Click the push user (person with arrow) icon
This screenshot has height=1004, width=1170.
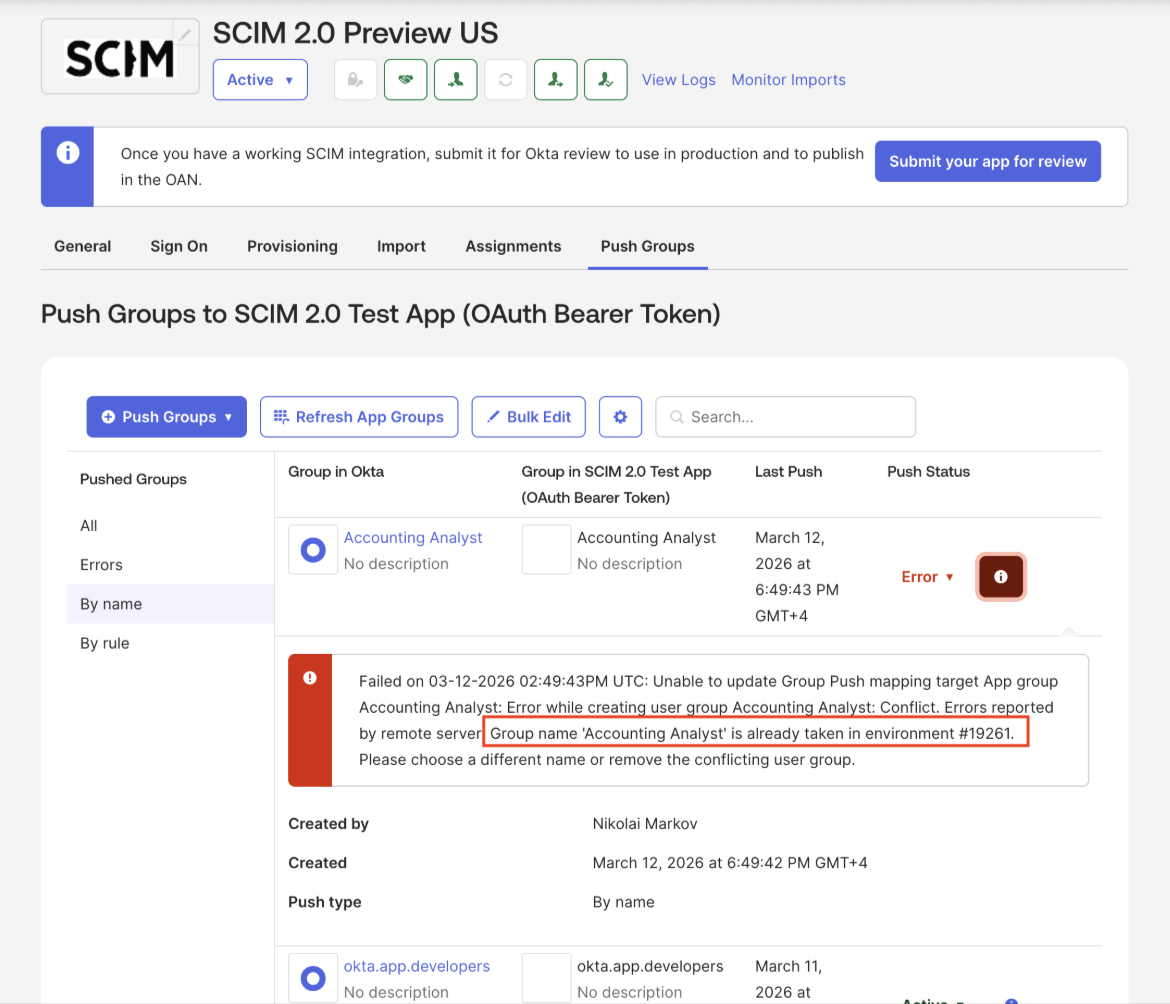point(555,80)
